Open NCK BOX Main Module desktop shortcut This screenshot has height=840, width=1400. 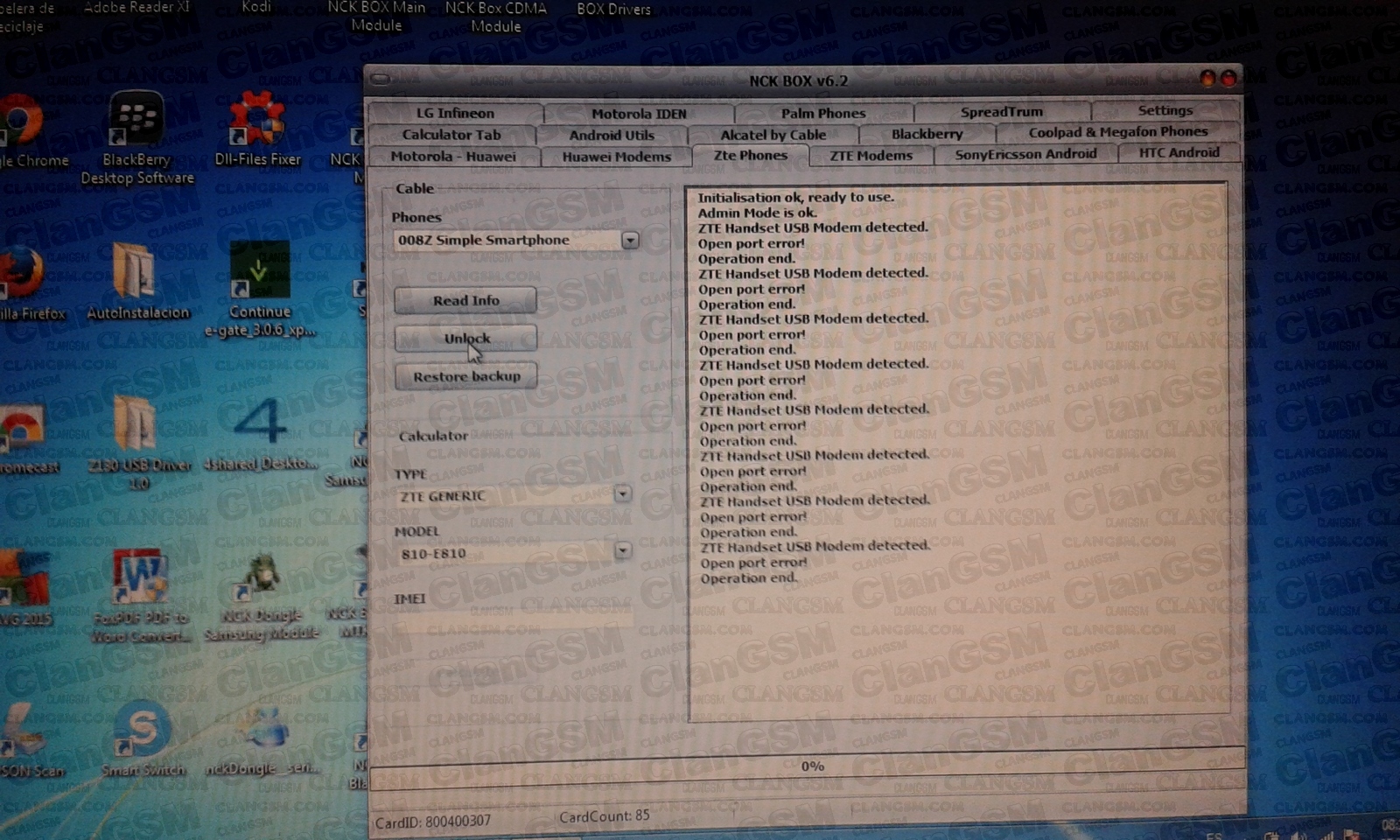tap(376, 17)
